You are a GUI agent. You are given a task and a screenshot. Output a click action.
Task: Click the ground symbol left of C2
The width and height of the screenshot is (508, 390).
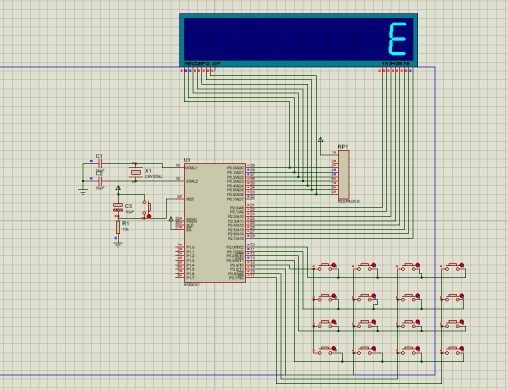click(83, 191)
